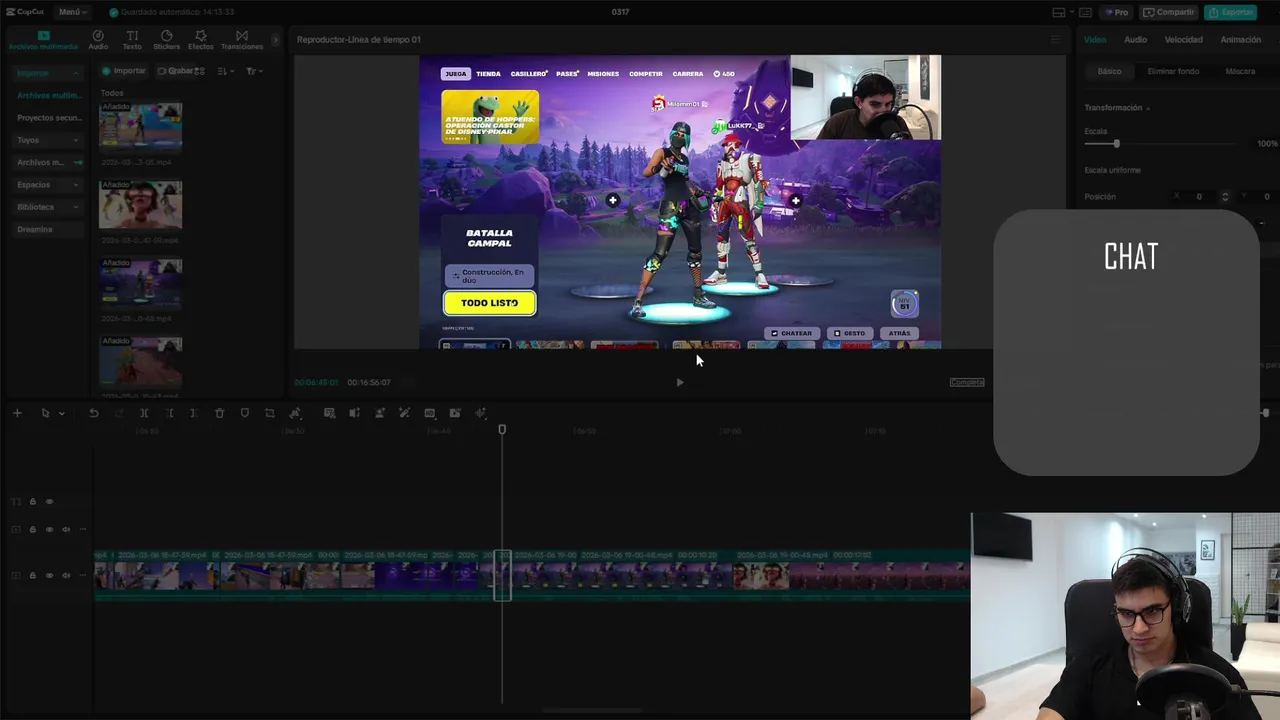Image resolution: width=1280 pixels, height=720 pixels.
Task: Open the media sort dropdown
Action: pyautogui.click(x=225, y=71)
